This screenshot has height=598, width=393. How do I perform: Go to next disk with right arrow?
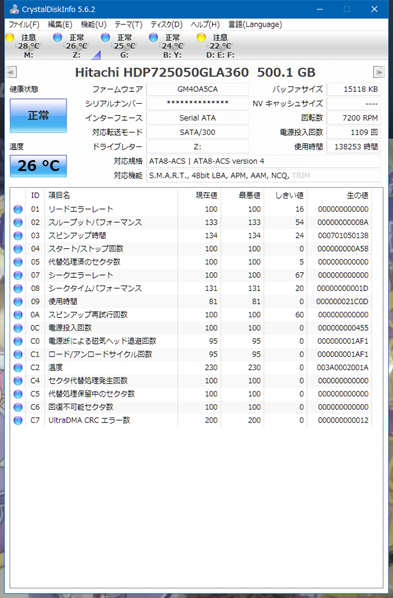click(x=379, y=72)
